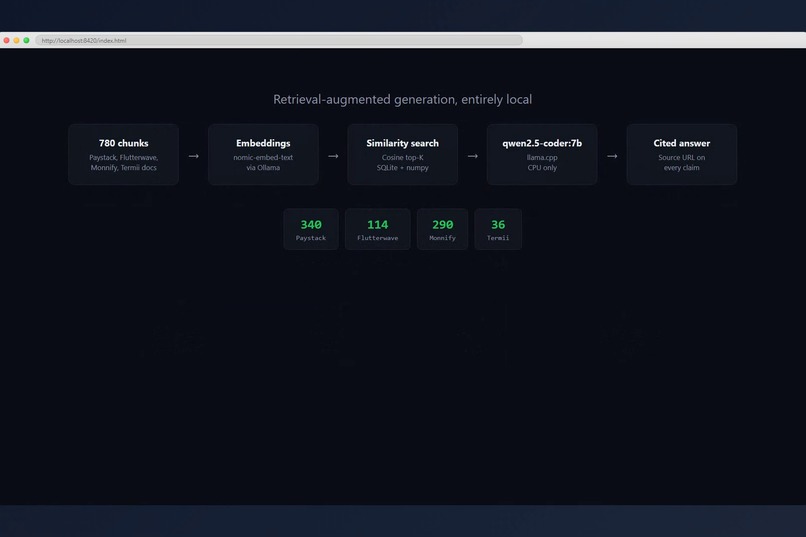Select the 'Embeddings' pipeline card

tap(263, 154)
